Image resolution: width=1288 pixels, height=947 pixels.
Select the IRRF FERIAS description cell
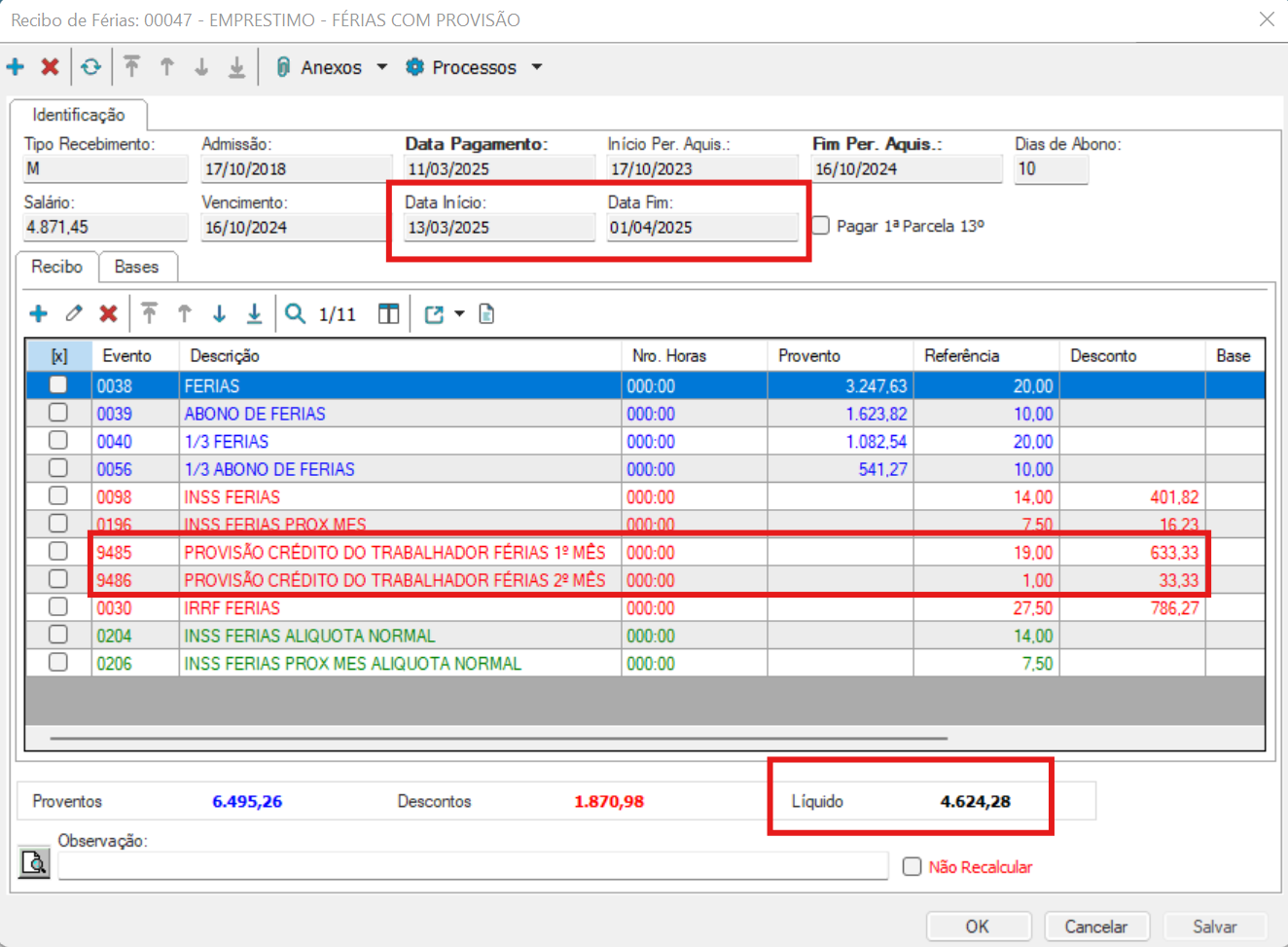[400, 608]
